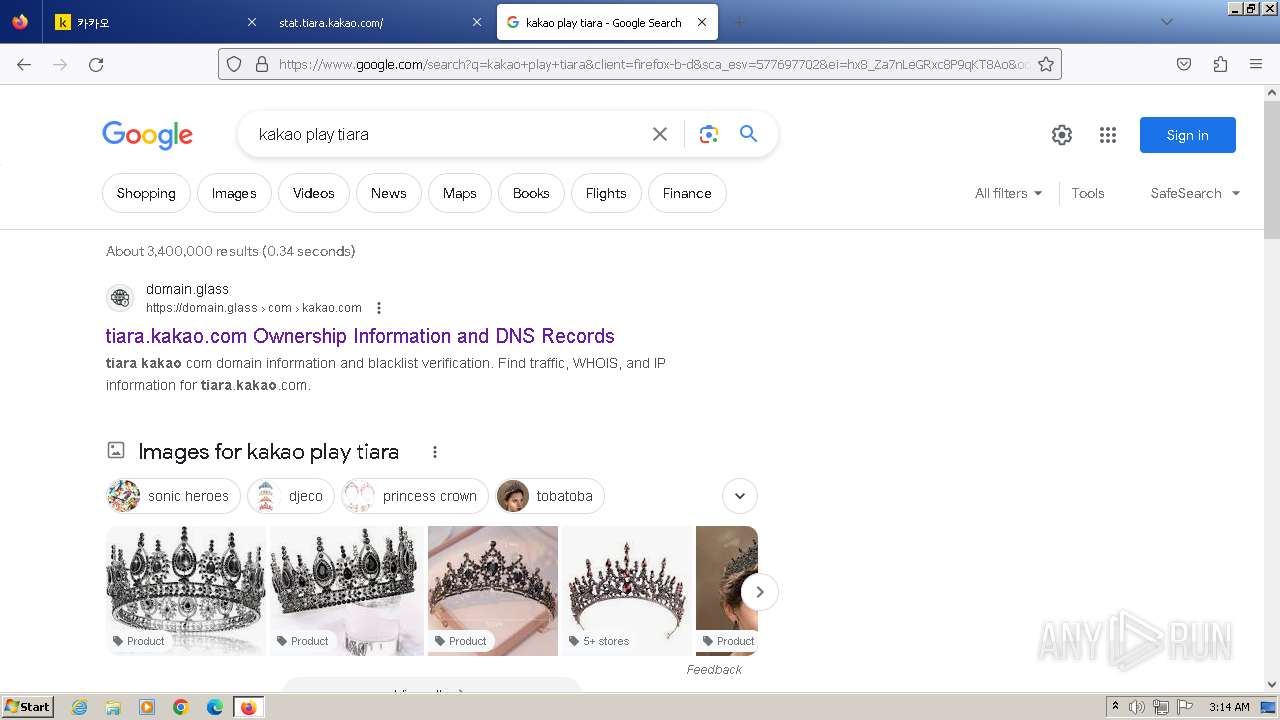The height and width of the screenshot is (720, 1280).
Task: Open the 5+ stores tiara image
Action: point(627,591)
